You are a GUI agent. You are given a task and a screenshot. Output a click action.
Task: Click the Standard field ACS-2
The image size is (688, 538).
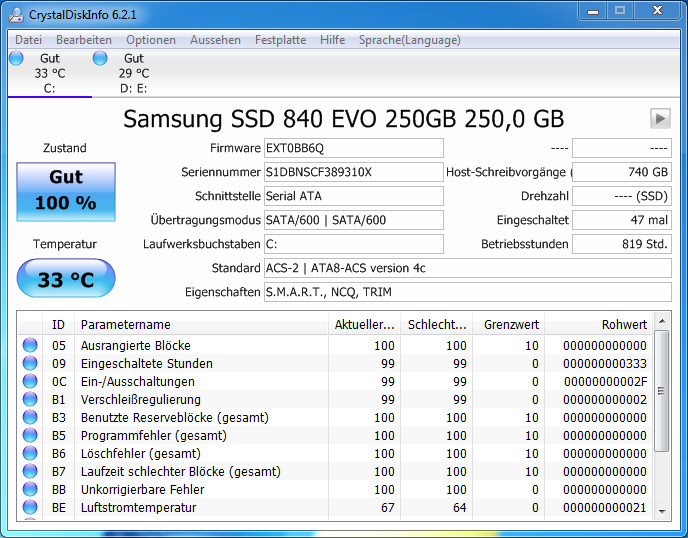468,268
